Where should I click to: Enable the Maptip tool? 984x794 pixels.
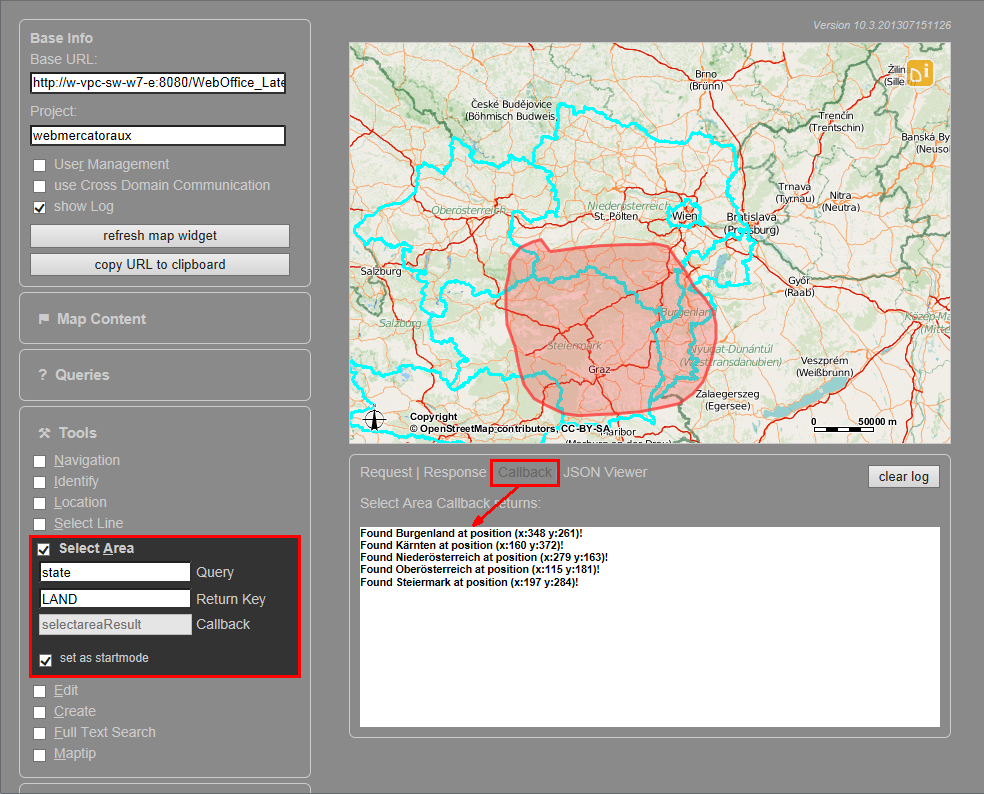(x=38, y=753)
